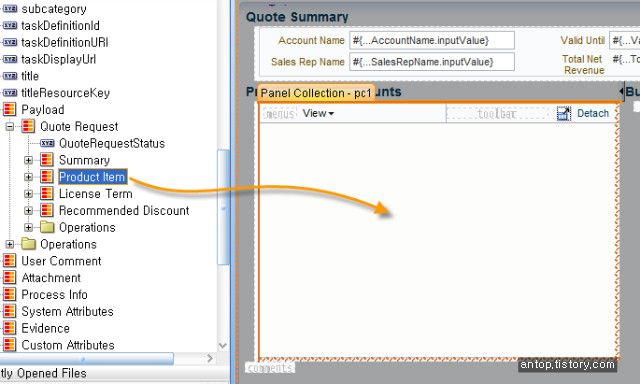Select the taskDisplayUrl tree row
Image resolution: width=640 pixels, height=384 pixels.
point(58,59)
